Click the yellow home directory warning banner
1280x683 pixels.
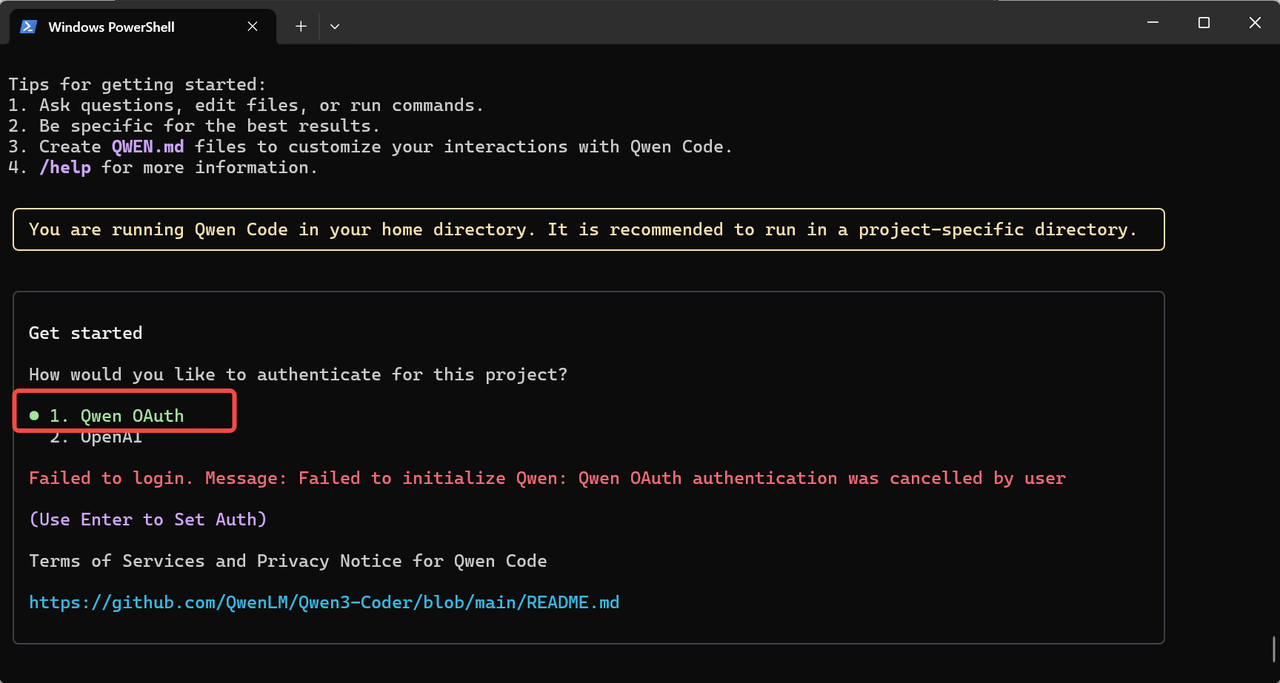(588, 229)
